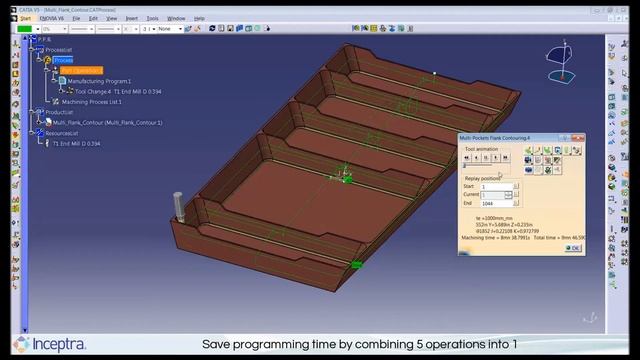Open the Window menu
This screenshot has height=360, width=640.
pos(176,19)
